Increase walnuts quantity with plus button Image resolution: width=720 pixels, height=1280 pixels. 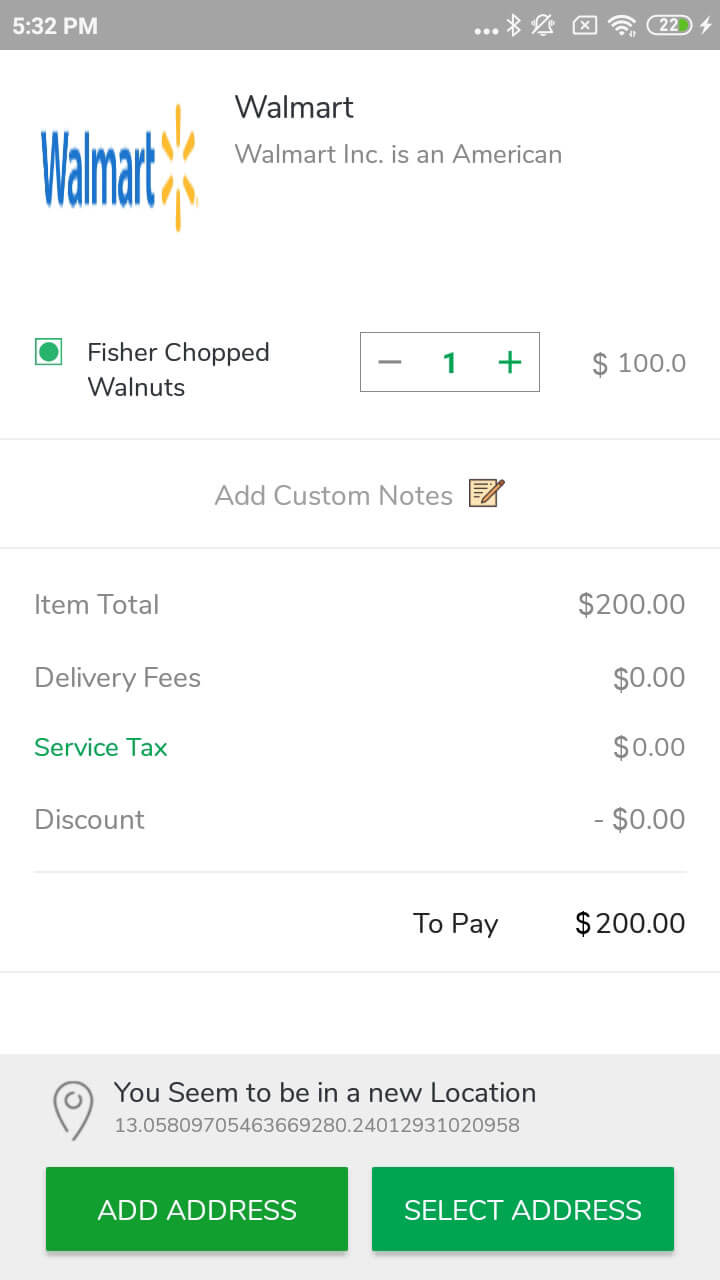click(x=510, y=362)
